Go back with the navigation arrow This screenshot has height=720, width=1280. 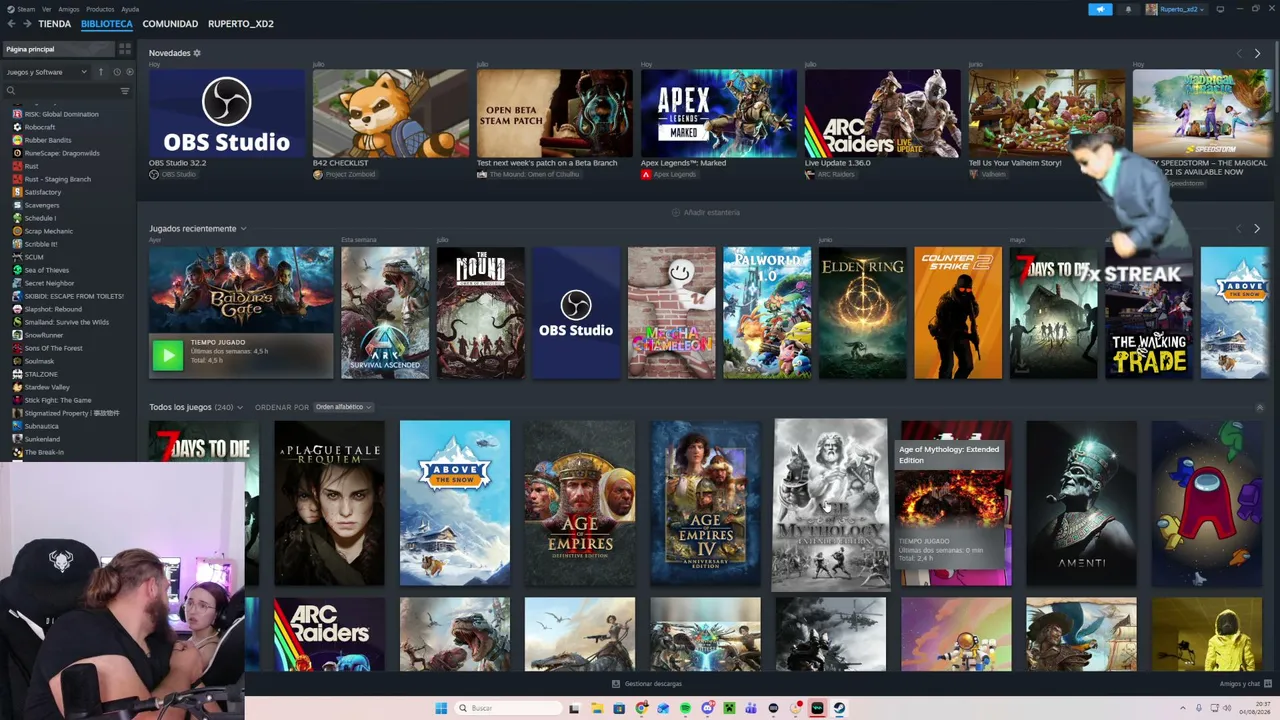point(11,24)
